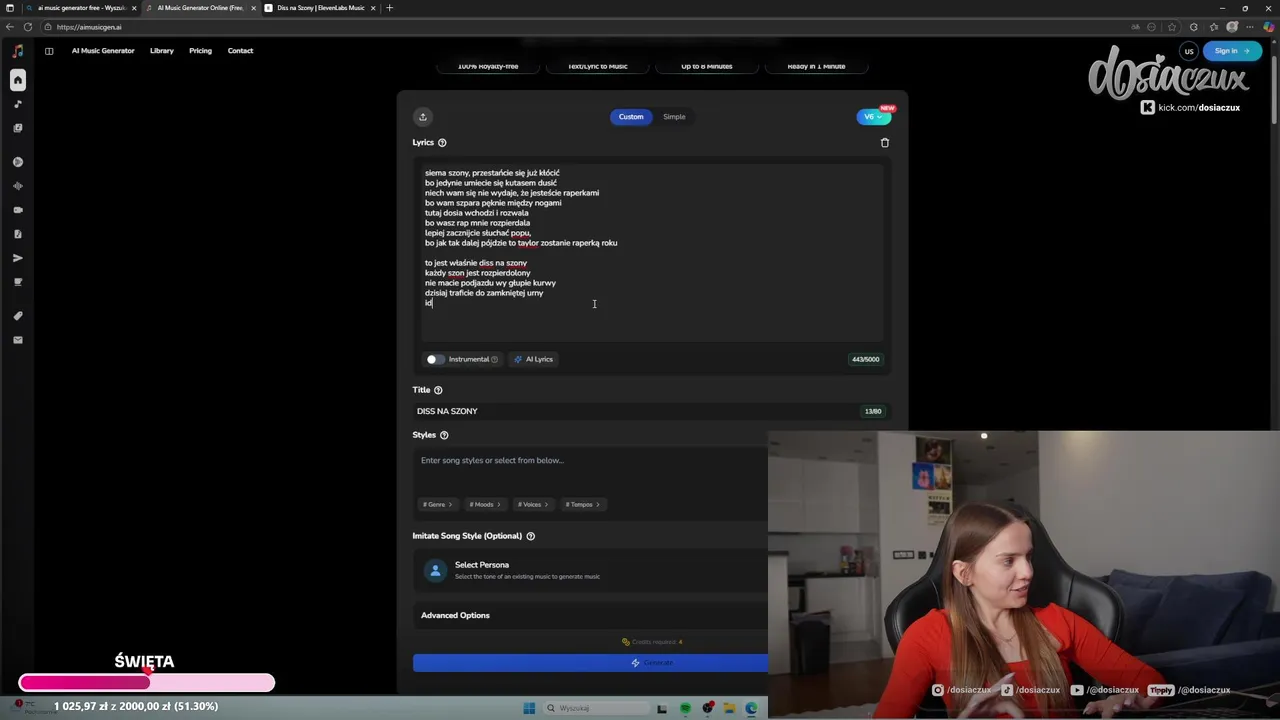Screen dimensions: 1280x720
Task: Expand the # Genre style selector
Action: click(x=437, y=504)
